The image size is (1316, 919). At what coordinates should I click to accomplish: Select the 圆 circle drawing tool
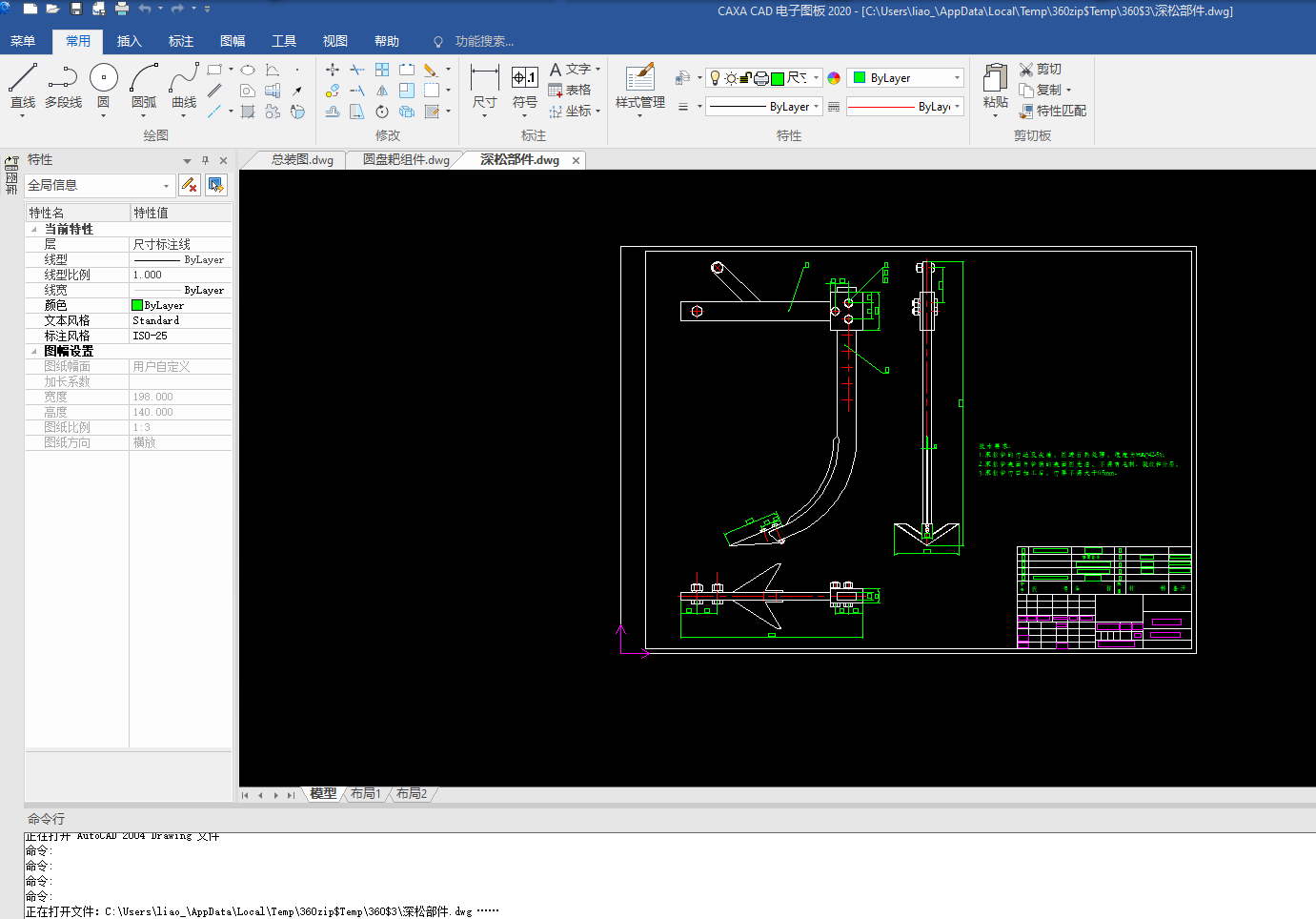103,78
